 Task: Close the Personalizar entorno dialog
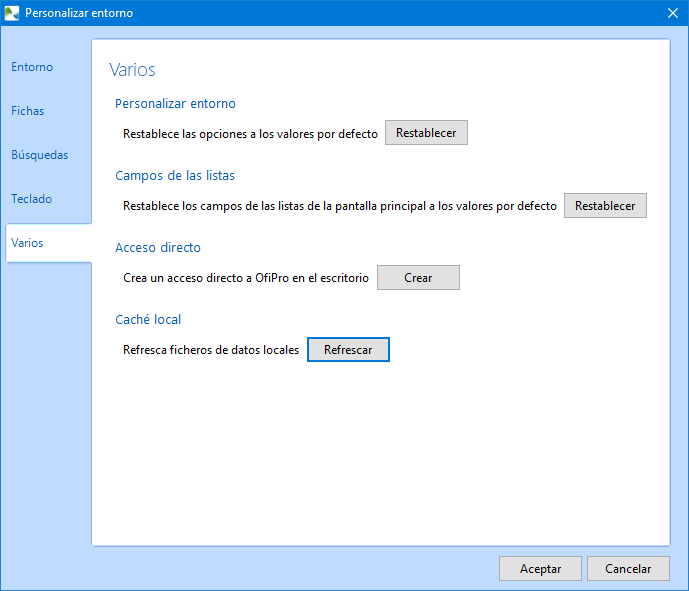point(673,13)
